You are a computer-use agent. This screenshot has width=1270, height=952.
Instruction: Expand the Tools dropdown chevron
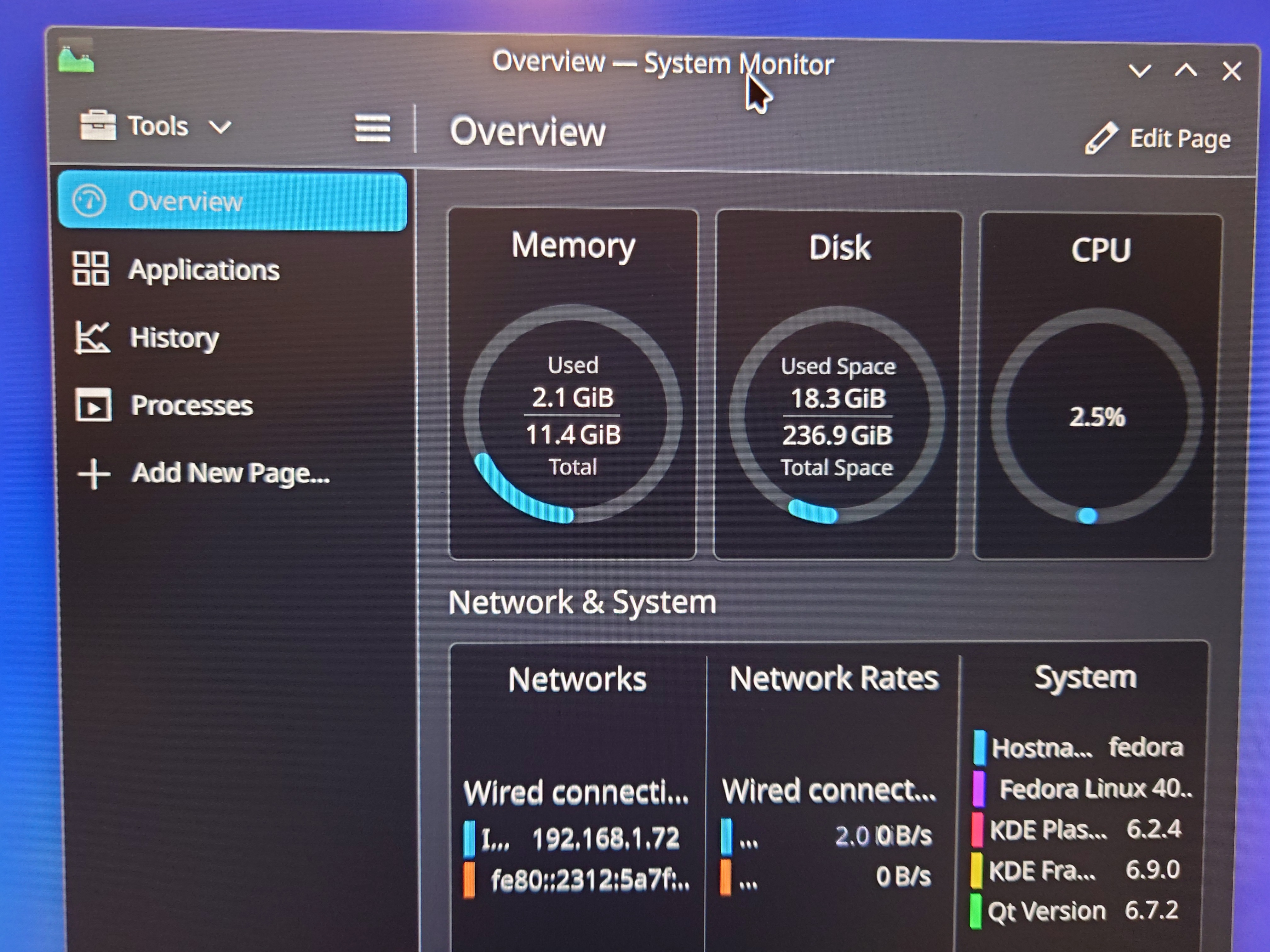coord(220,127)
